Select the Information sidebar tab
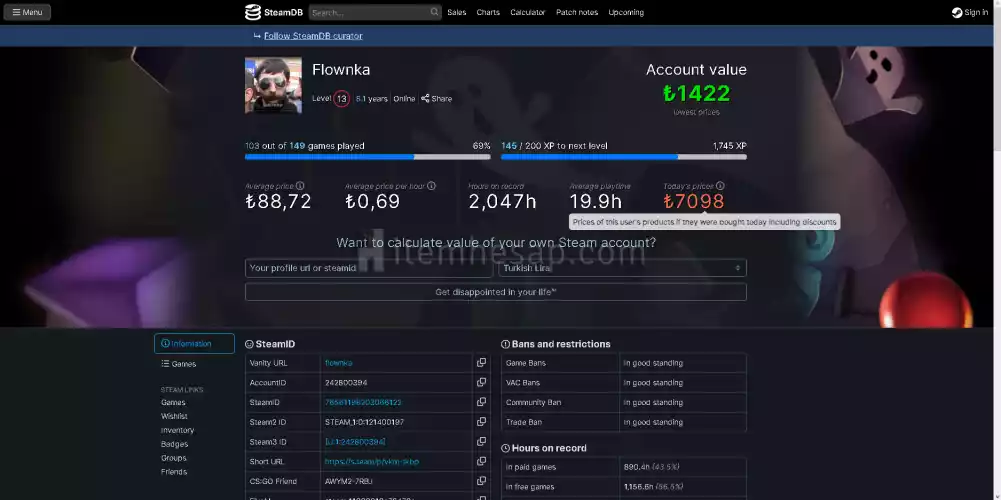 coord(194,344)
